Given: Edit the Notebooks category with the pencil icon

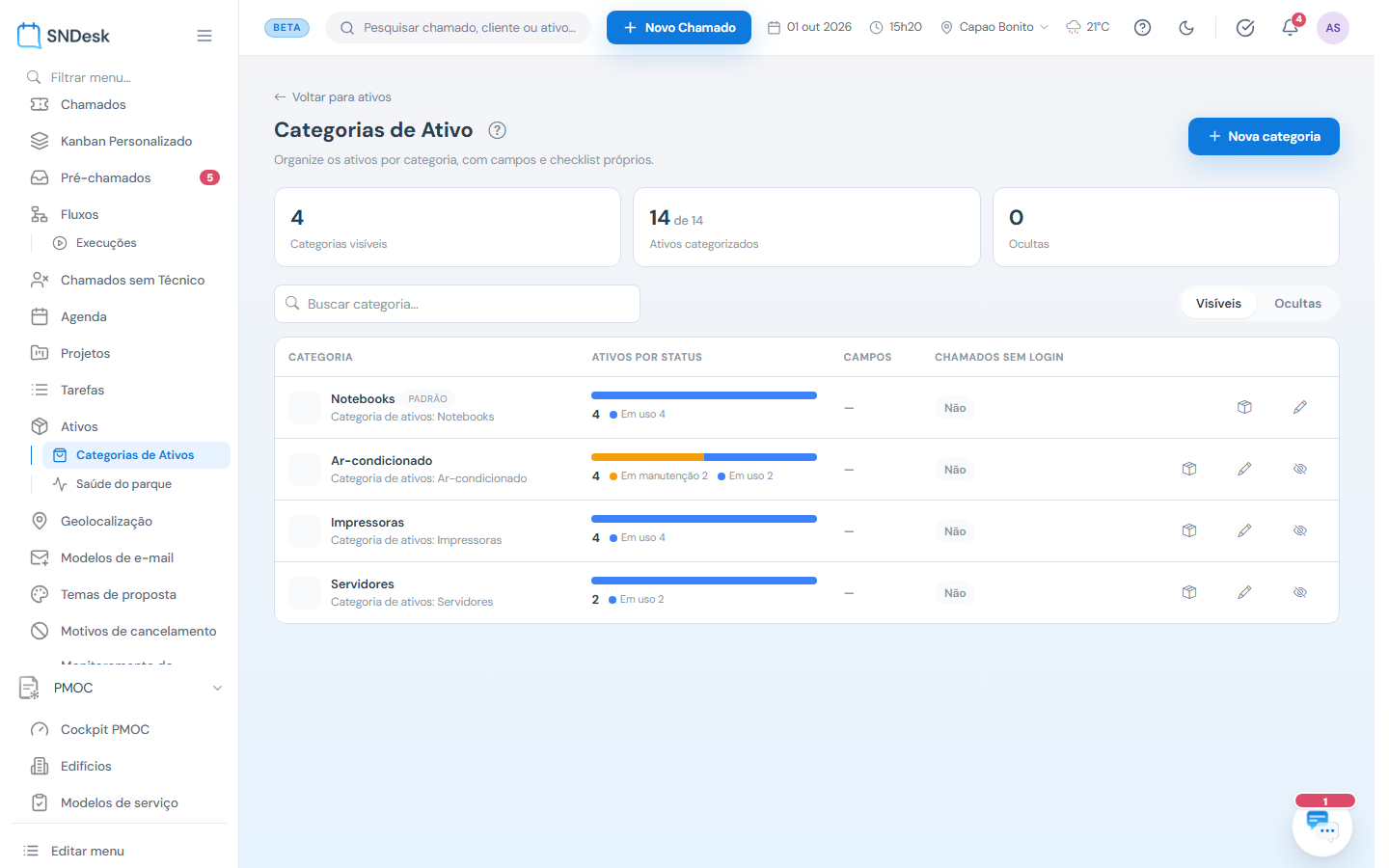Looking at the screenshot, I should (1300, 407).
